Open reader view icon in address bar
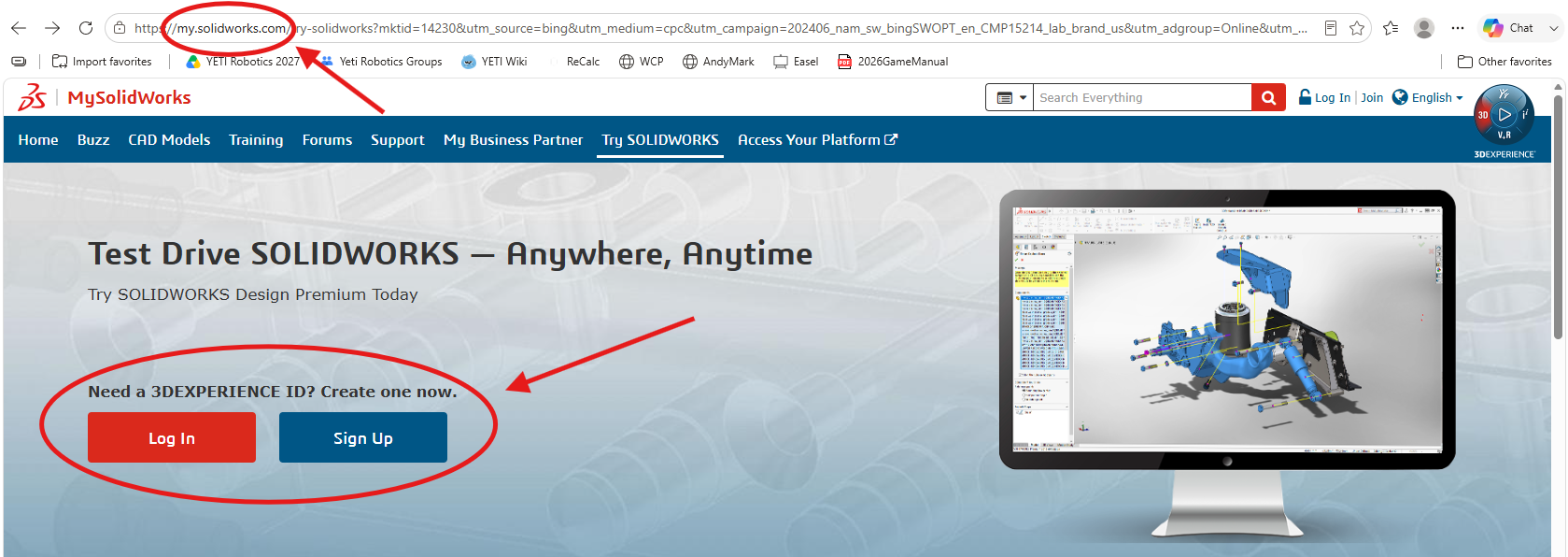Screen dimensions: 1568x557 coord(1331,28)
